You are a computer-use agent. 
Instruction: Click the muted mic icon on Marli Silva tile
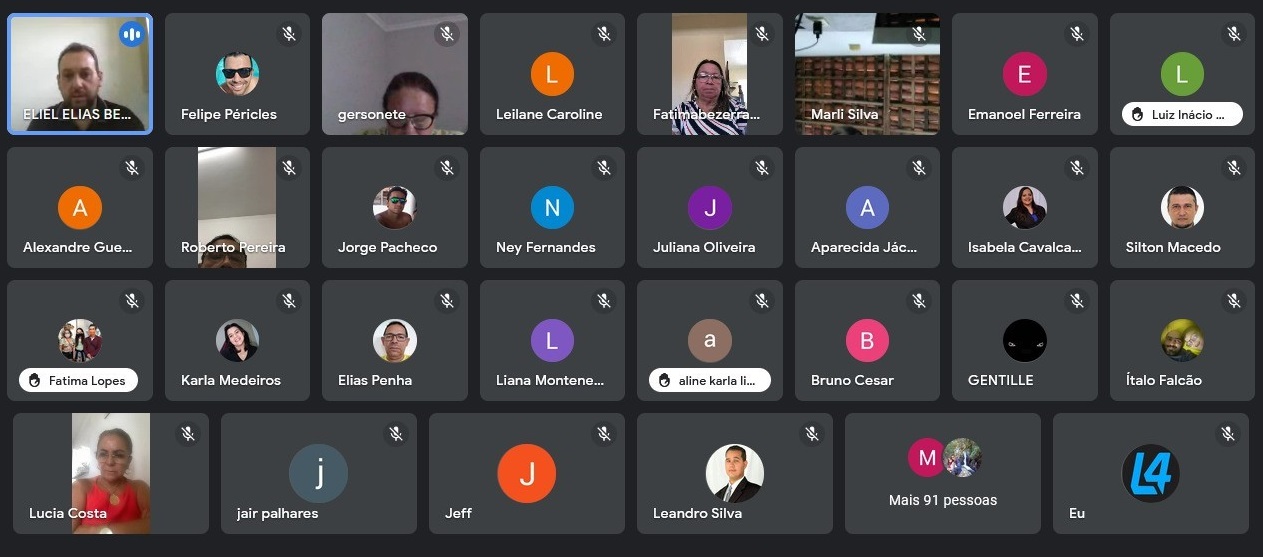[919, 34]
